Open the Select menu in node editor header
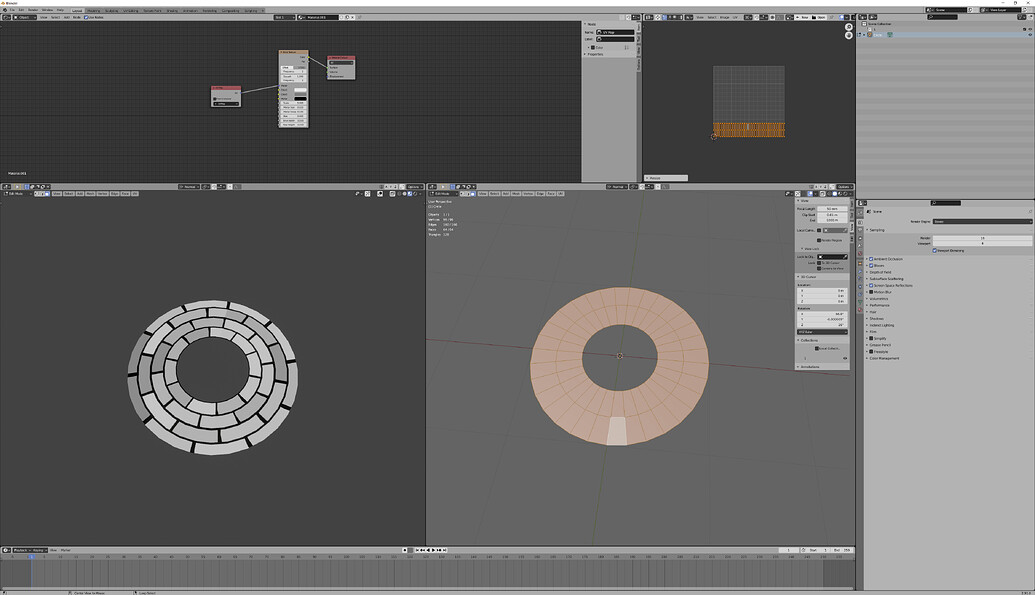 (x=55, y=17)
